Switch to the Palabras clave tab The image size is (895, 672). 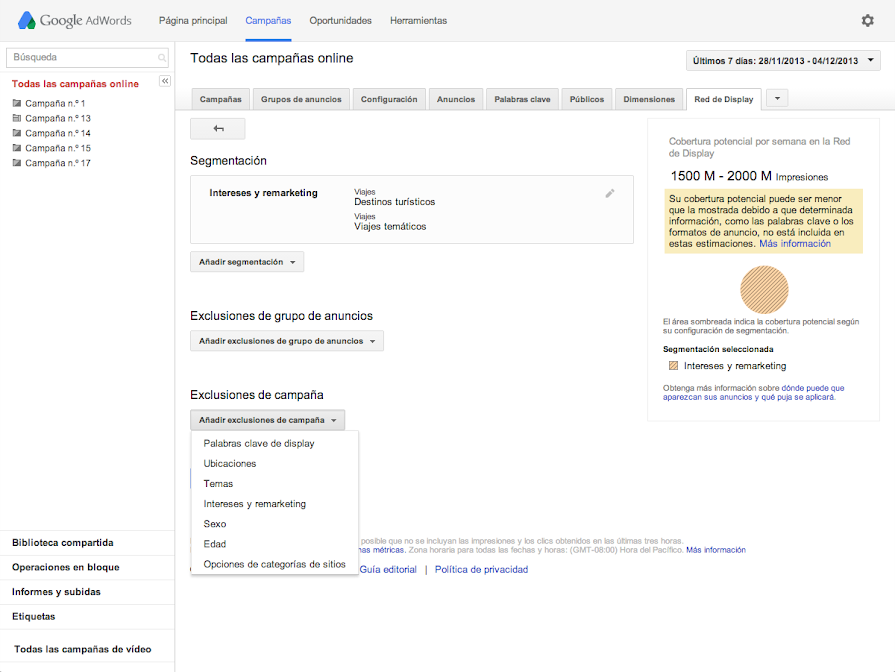coord(522,99)
